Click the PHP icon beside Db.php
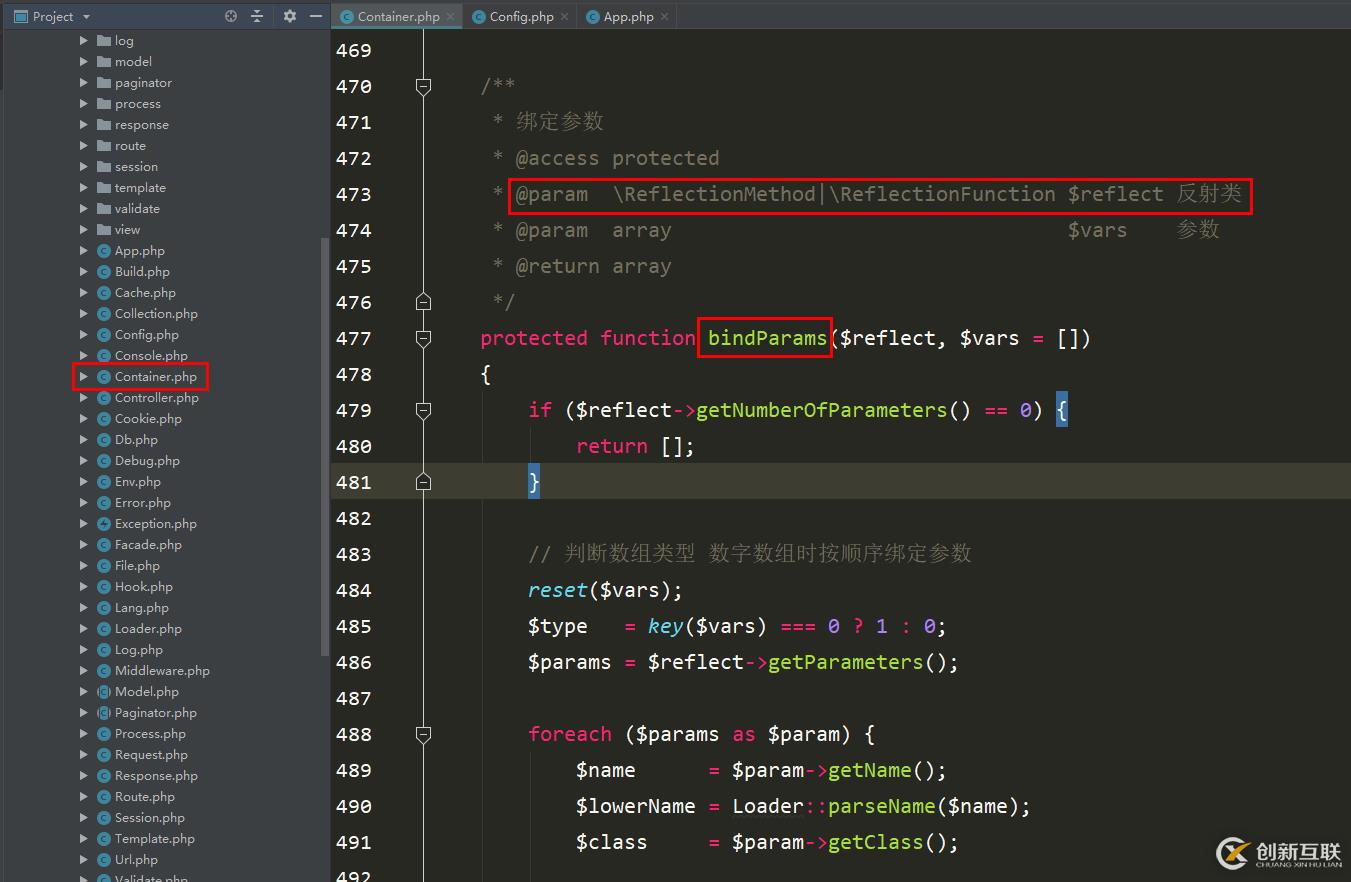The height and width of the screenshot is (882, 1351). coord(104,439)
